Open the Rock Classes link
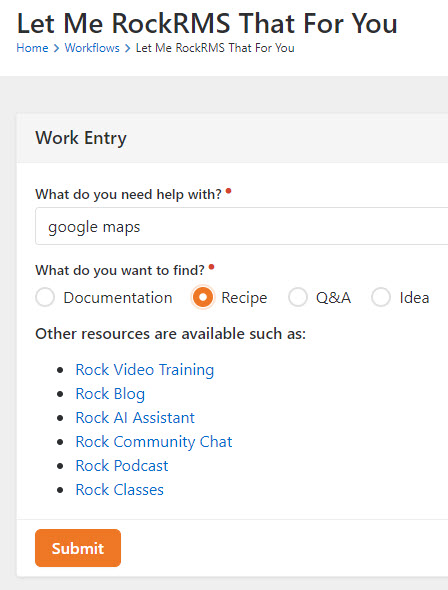Viewport: 448px width, 590px height. (x=120, y=490)
